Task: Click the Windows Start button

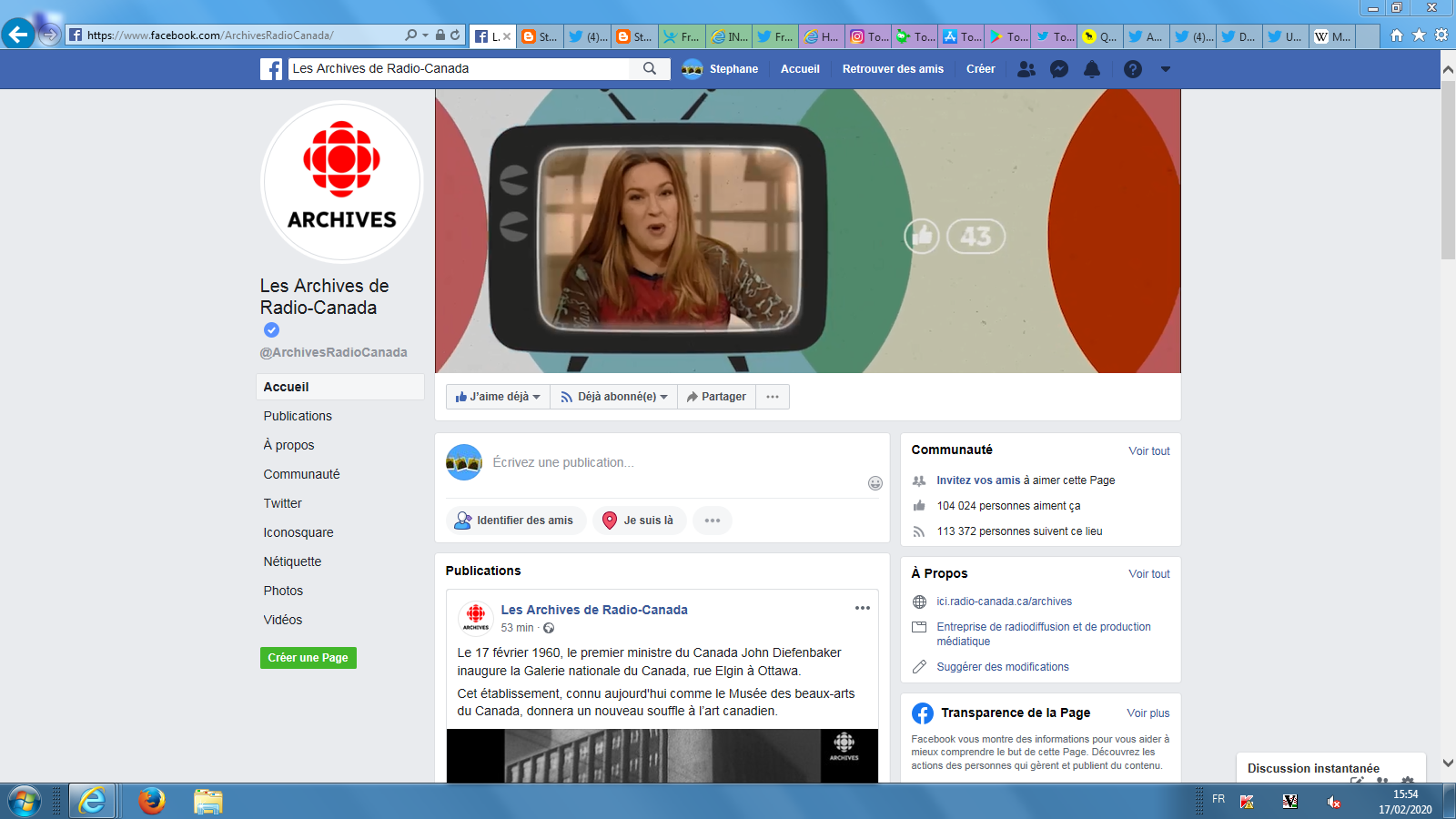Action: coord(25,802)
